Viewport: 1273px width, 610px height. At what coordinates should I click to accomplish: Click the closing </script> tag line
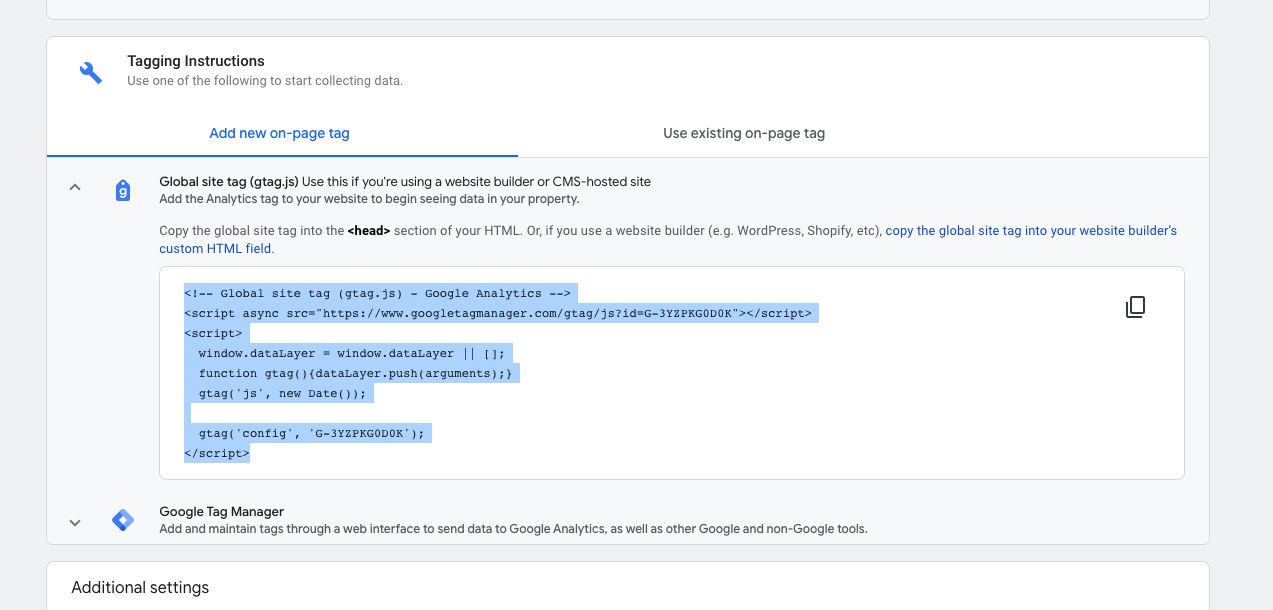pos(217,453)
